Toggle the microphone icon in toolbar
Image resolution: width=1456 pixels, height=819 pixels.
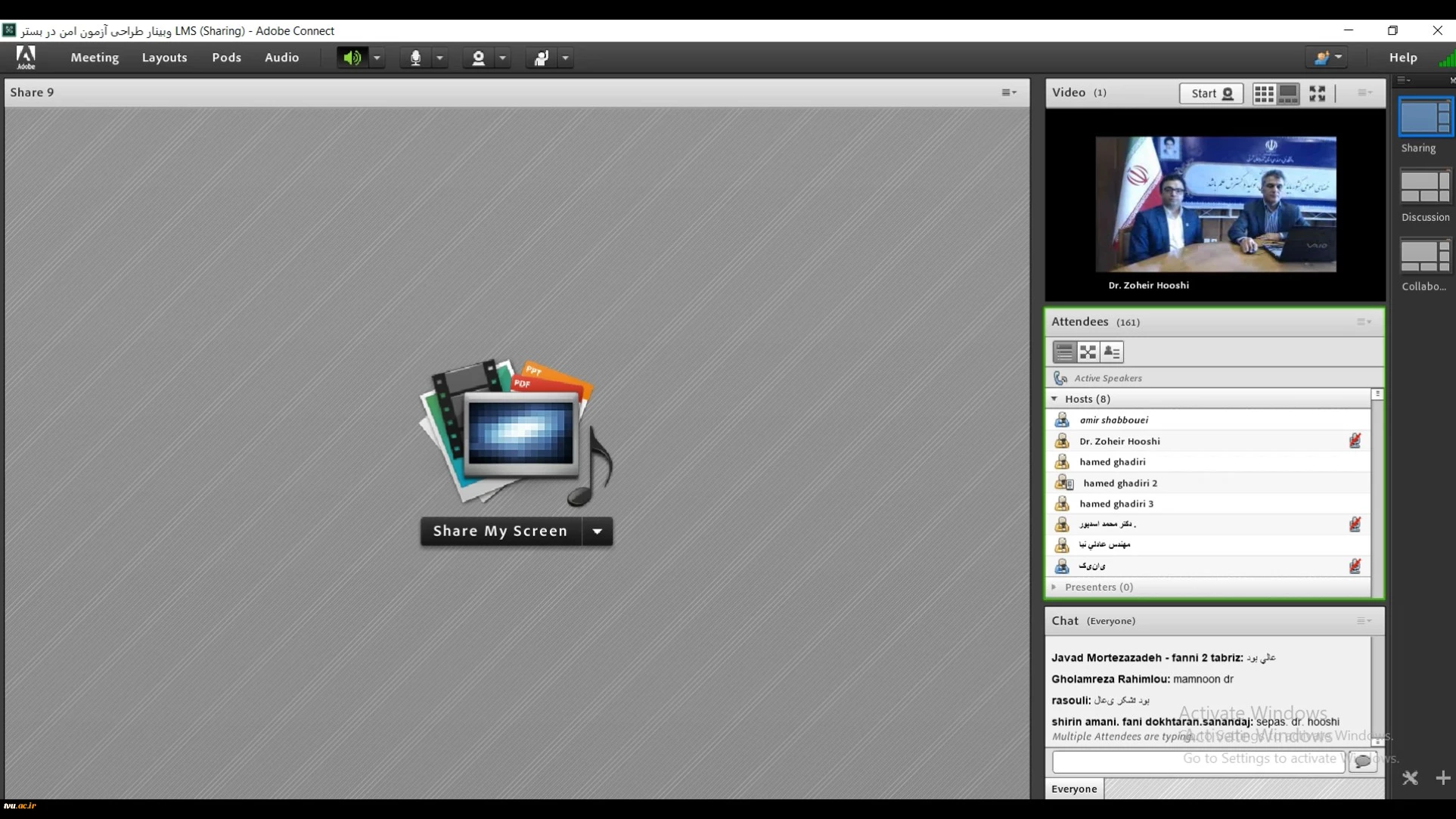[x=415, y=57]
